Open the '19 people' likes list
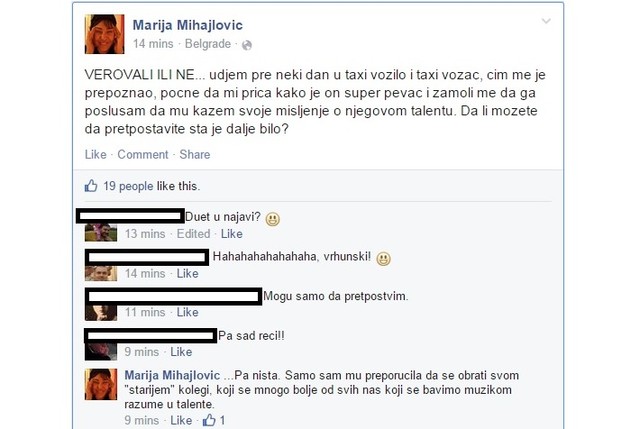This screenshot has width=640, height=429. (128, 186)
